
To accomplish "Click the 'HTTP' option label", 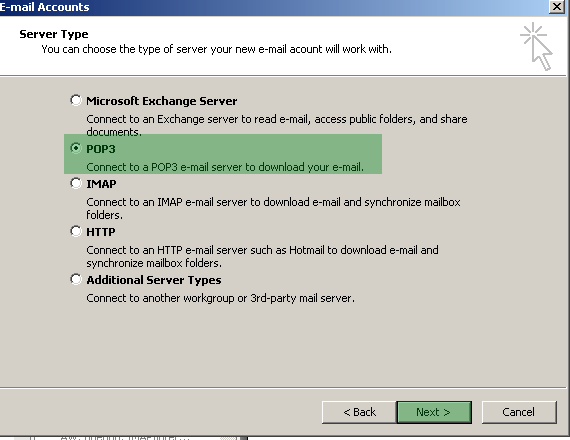I will (101, 232).
